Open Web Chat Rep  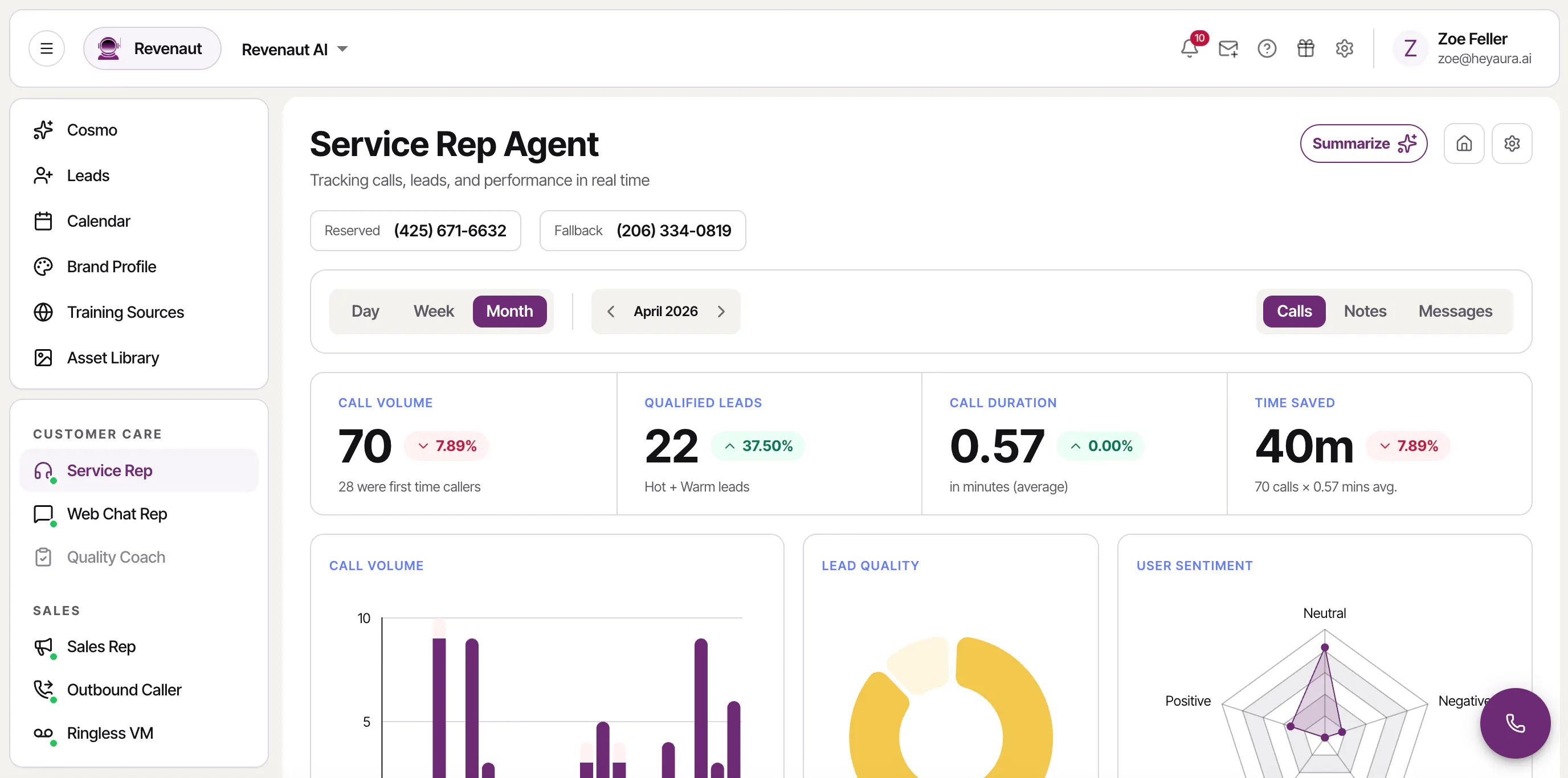click(139, 513)
